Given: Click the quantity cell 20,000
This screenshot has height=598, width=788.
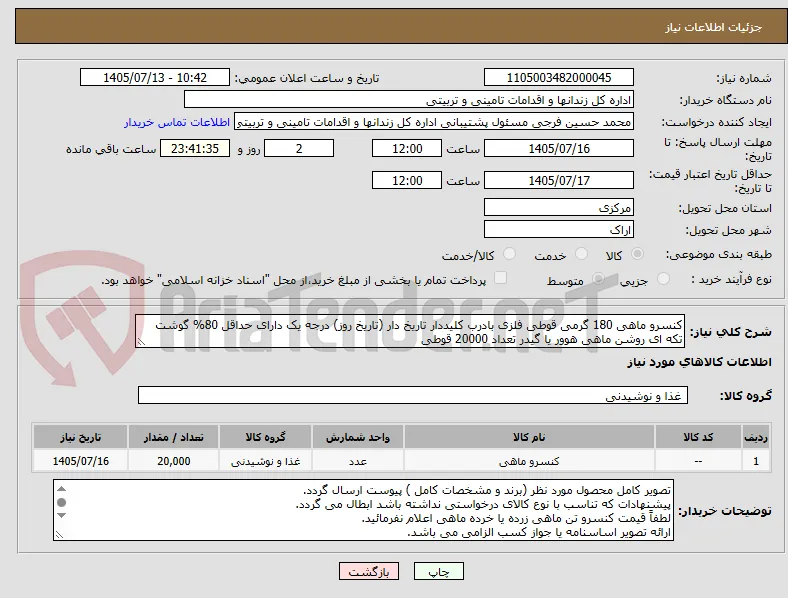Looking at the screenshot, I should pyautogui.click(x=173, y=461).
